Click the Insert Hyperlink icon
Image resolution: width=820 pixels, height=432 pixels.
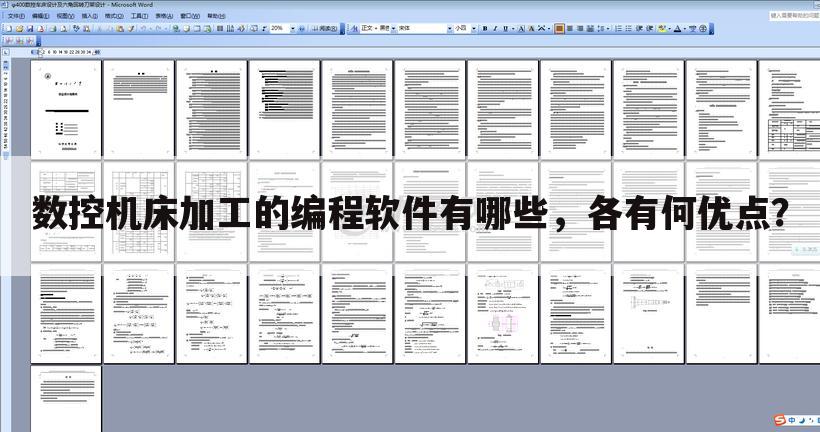click(x=175, y=29)
